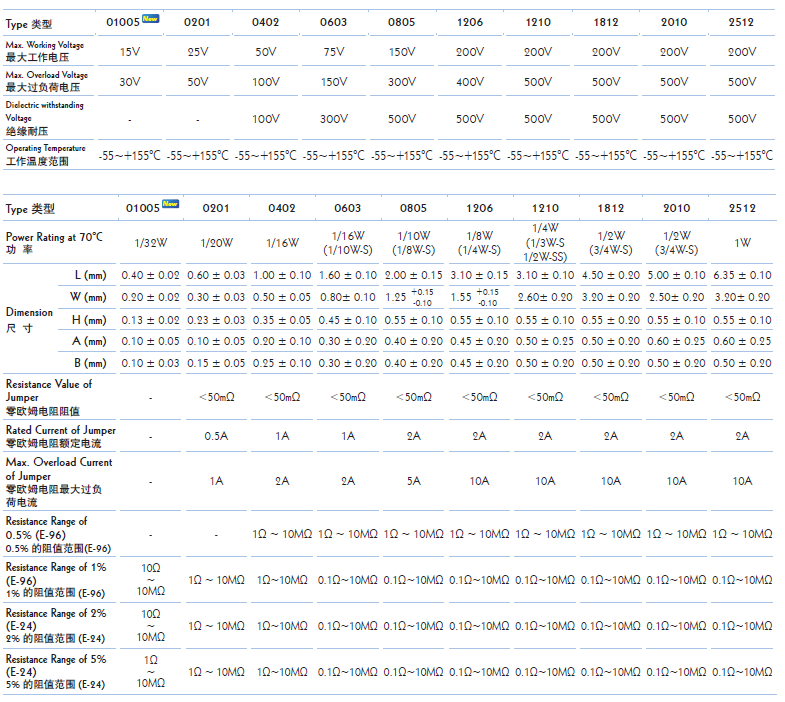
Task: Click the Resistance Value of Jumper label
Action: click(x=49, y=397)
